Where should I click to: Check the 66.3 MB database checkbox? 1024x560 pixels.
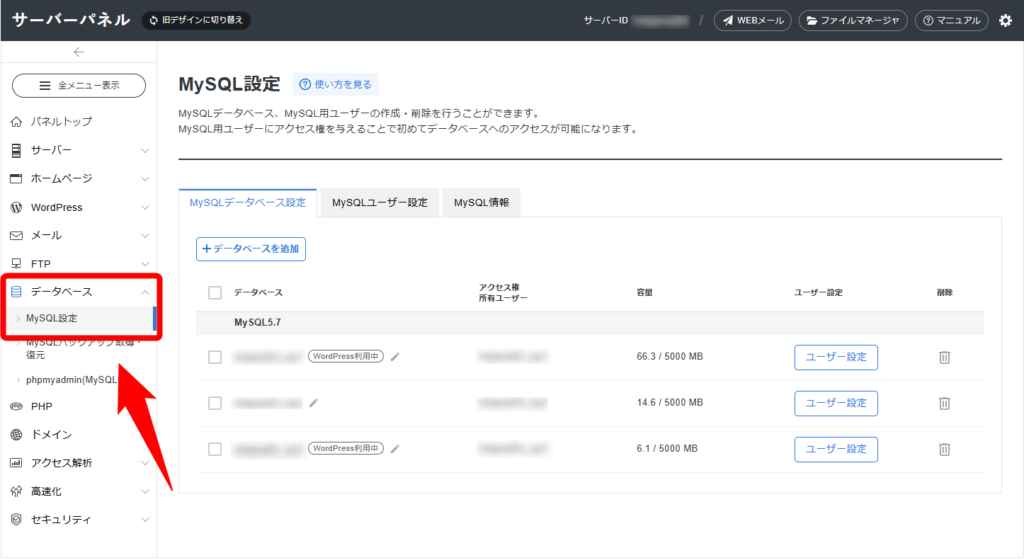pyautogui.click(x=215, y=357)
